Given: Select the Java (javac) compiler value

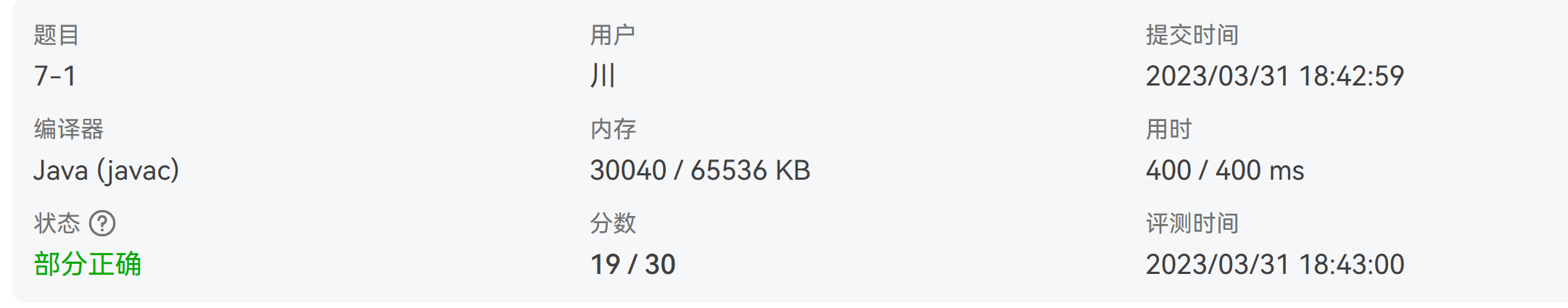Looking at the screenshot, I should point(107,171).
